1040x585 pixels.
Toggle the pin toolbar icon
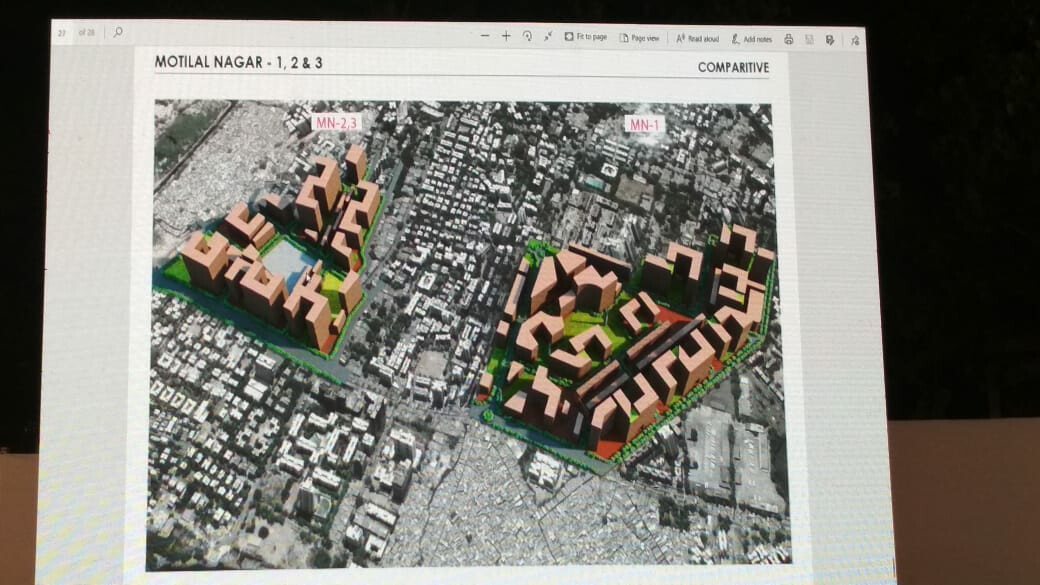click(854, 40)
